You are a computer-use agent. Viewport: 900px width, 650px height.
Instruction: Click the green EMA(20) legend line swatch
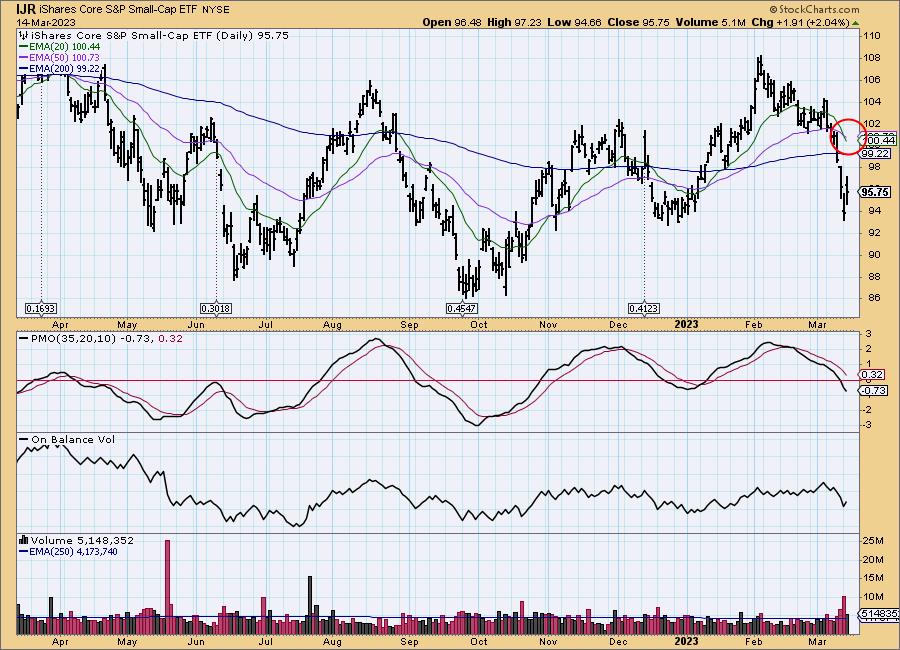coord(24,47)
